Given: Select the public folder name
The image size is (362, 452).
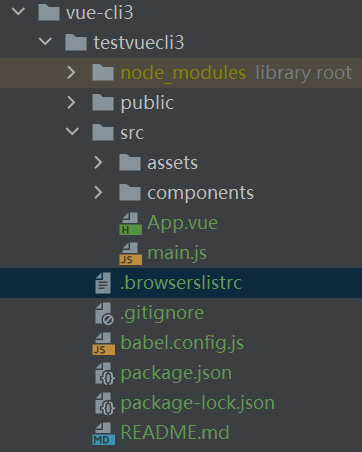Looking at the screenshot, I should tap(147, 103).
